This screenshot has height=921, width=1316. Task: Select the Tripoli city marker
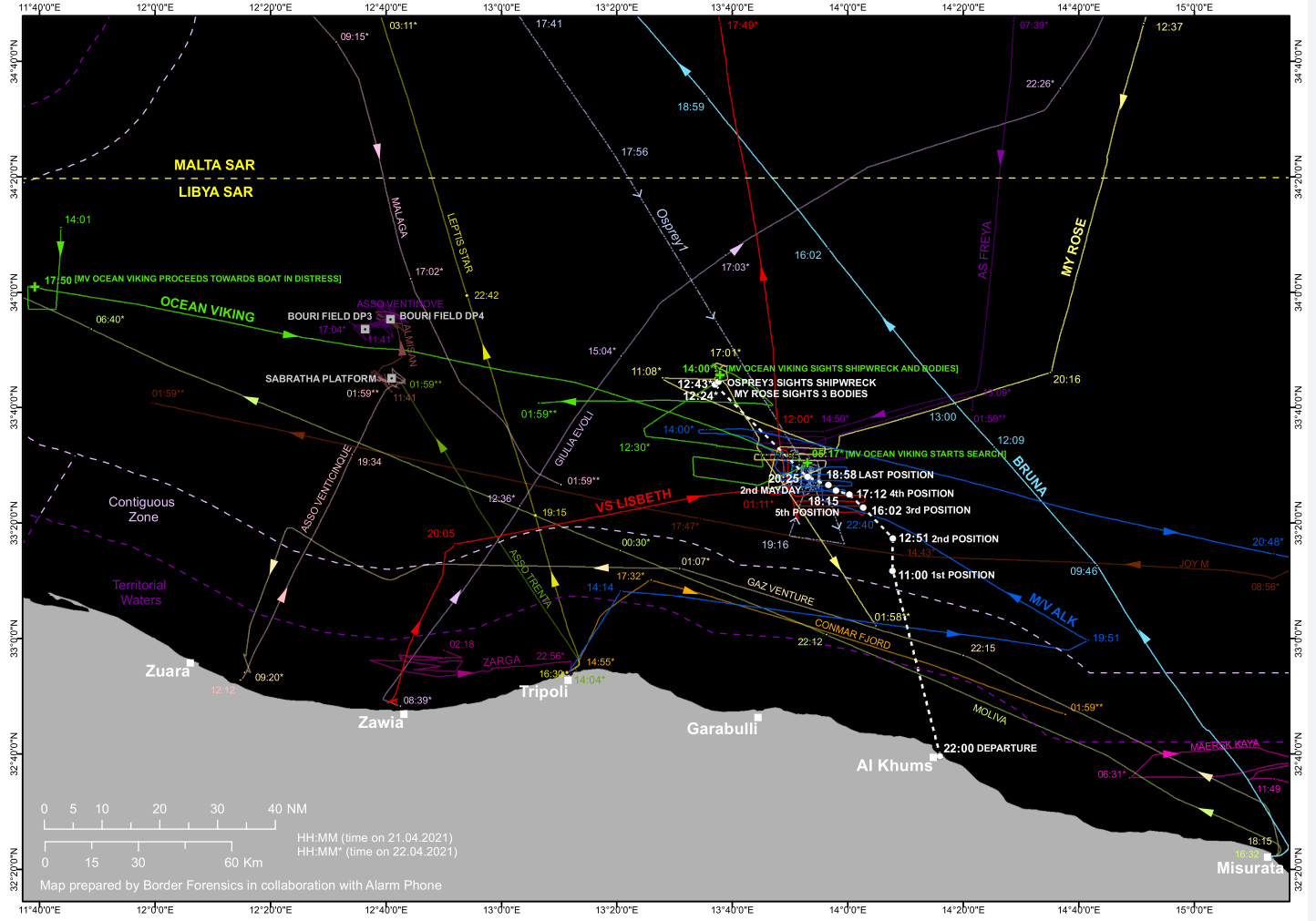568,681
